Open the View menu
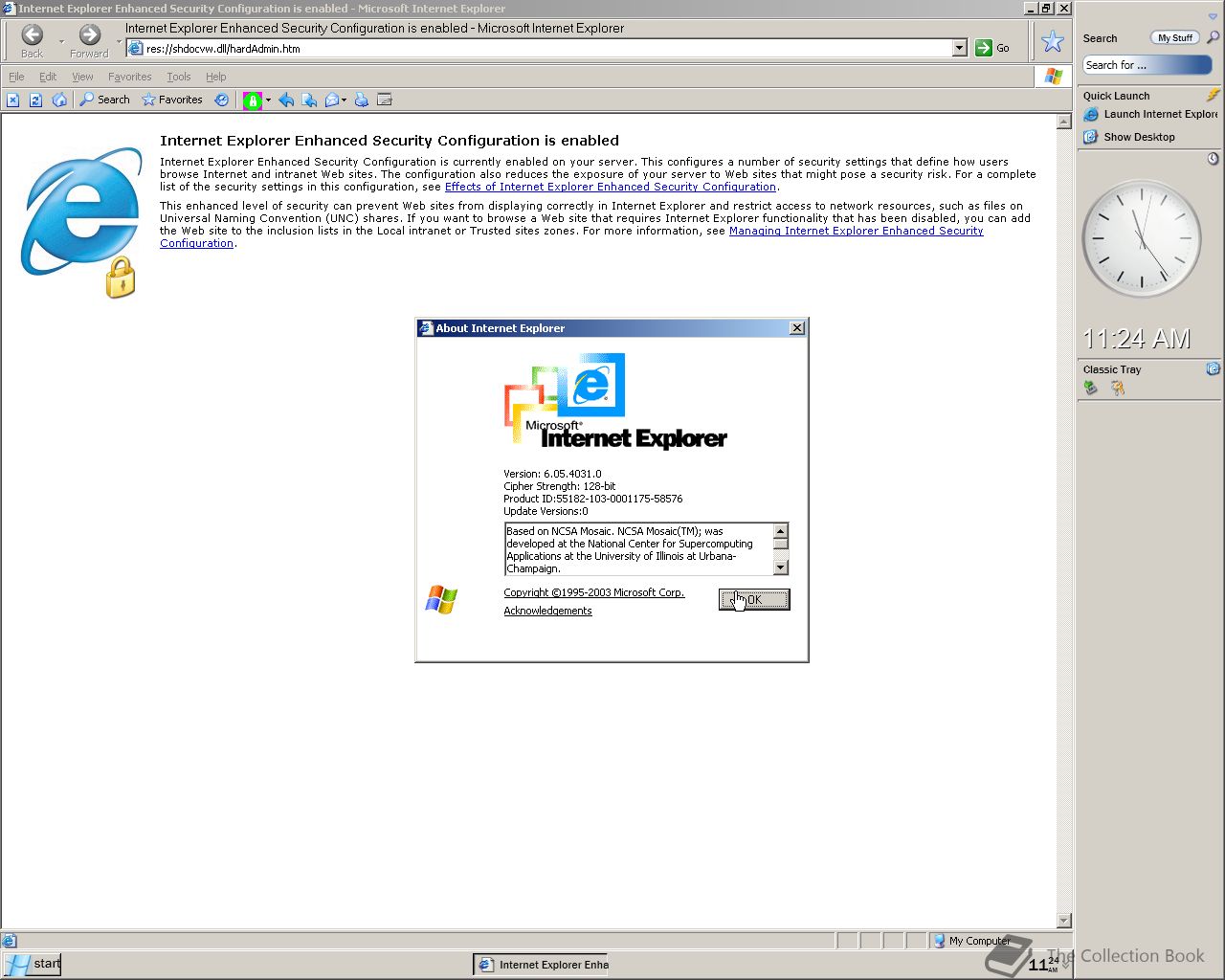 coord(82,77)
